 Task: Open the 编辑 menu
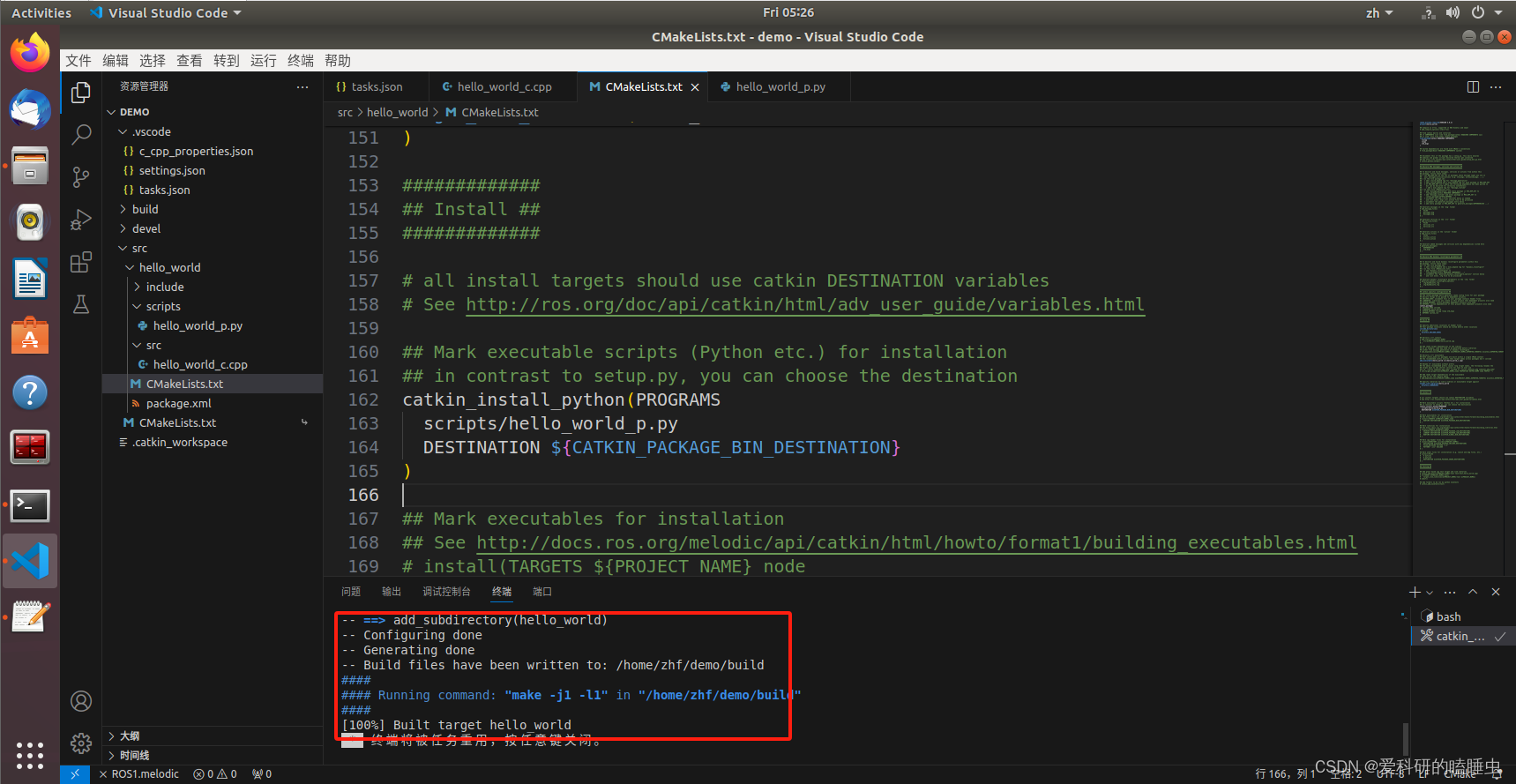pos(116,60)
